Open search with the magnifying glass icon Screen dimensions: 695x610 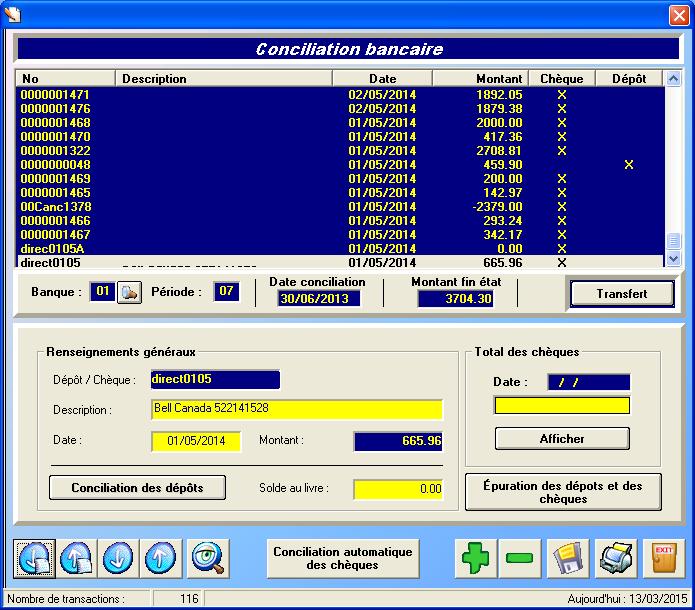coord(208,558)
